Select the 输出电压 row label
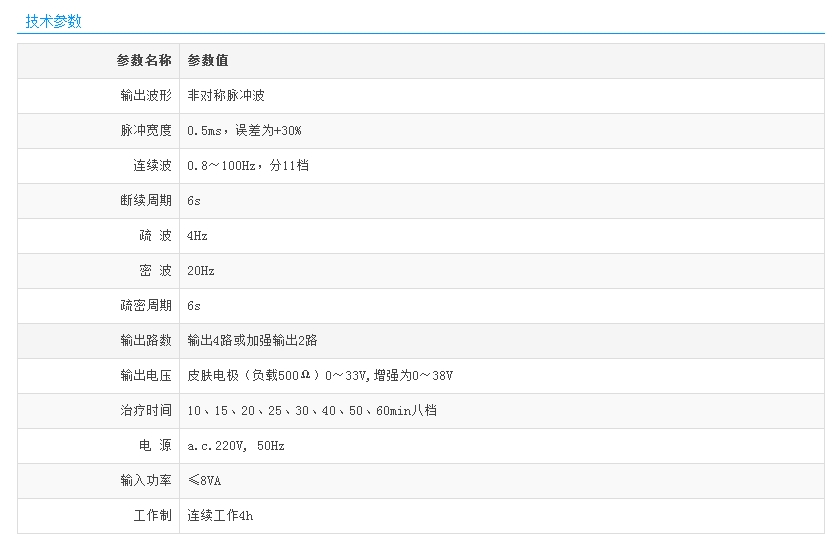The height and width of the screenshot is (546, 837). click(146, 376)
